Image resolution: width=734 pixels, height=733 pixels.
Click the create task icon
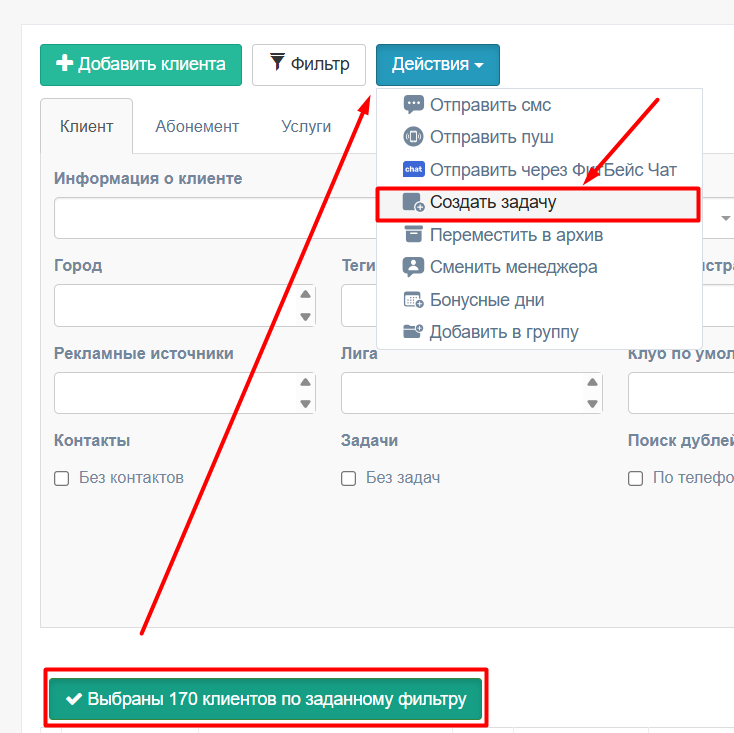pos(413,202)
